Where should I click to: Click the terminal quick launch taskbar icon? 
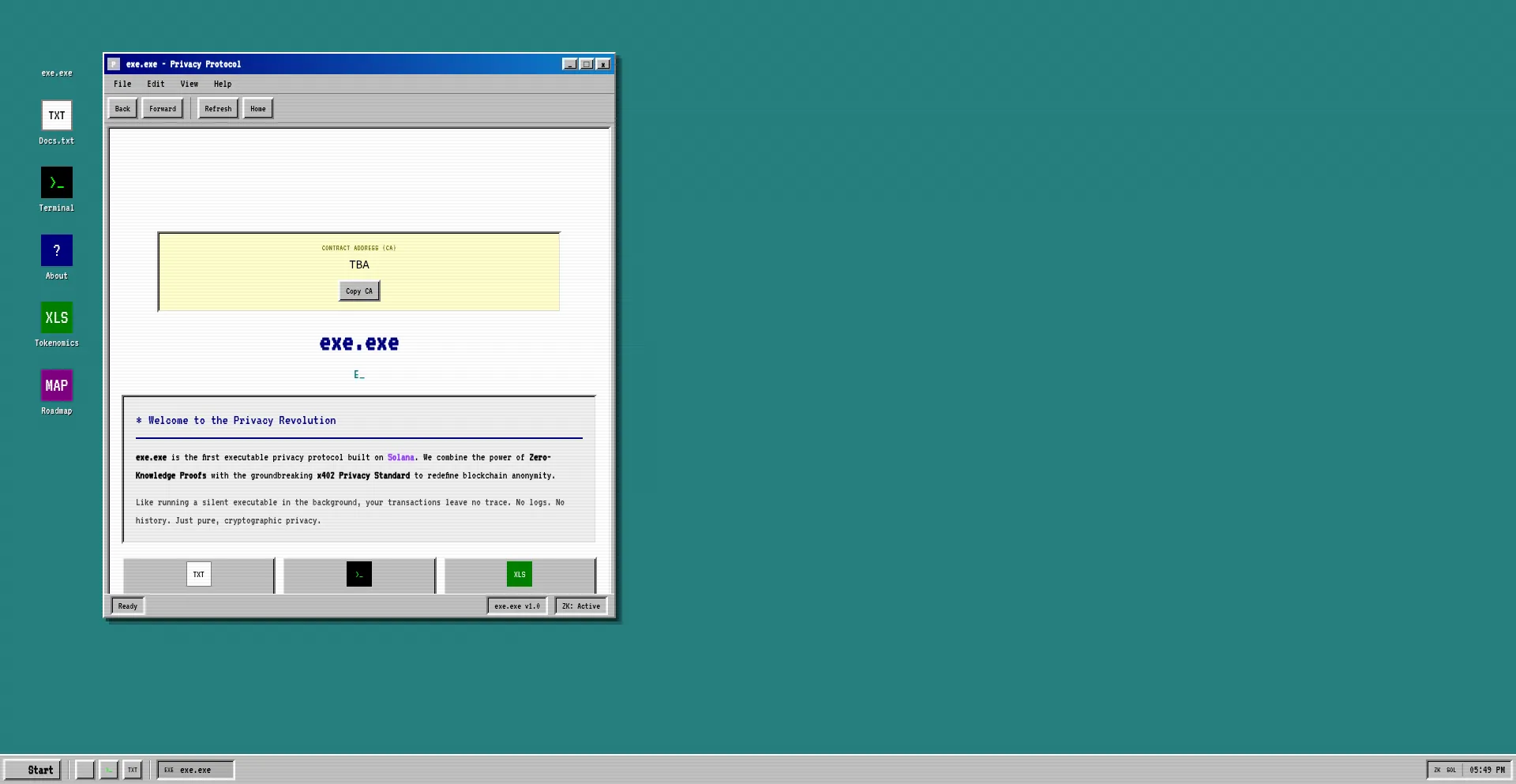[x=109, y=770]
